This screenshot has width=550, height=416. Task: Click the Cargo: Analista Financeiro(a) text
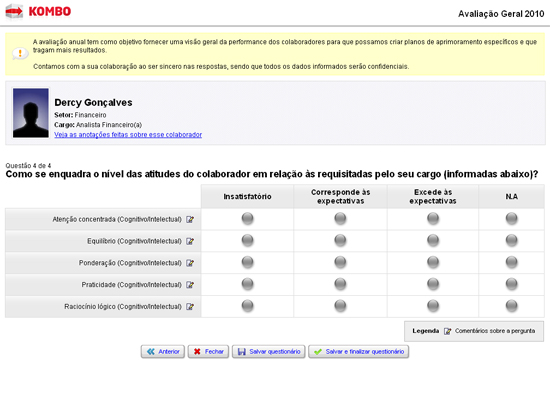click(98, 125)
